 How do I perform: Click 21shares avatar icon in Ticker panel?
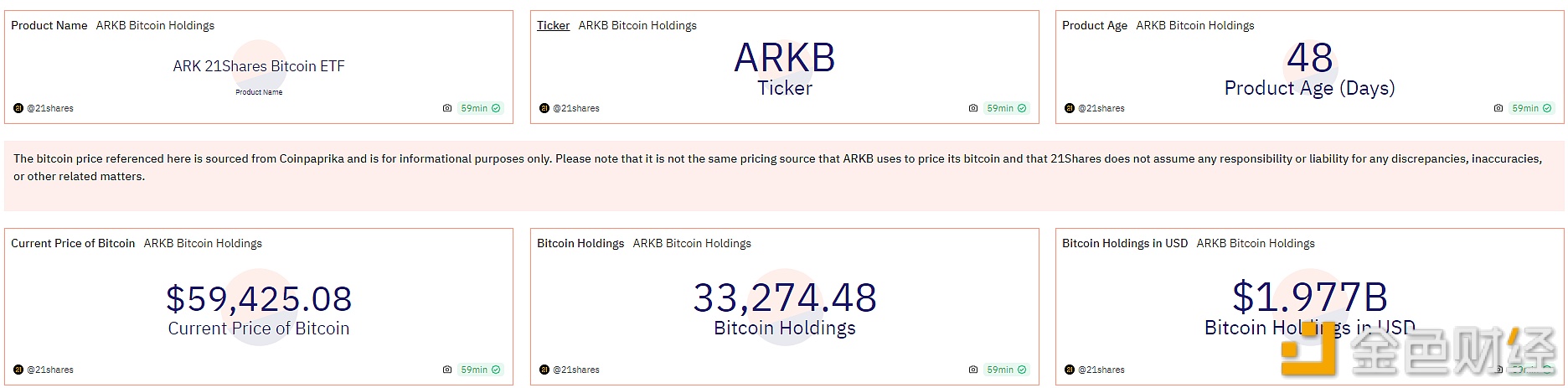[x=544, y=108]
